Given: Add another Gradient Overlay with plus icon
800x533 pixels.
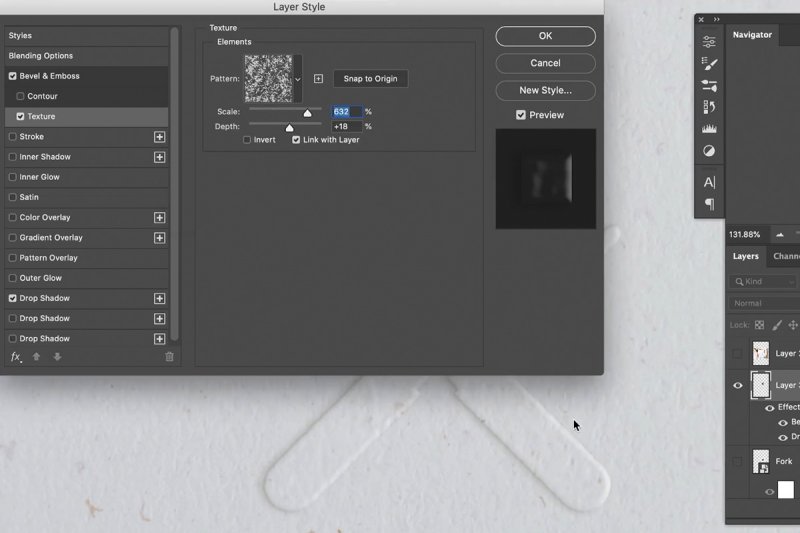Looking at the screenshot, I should tap(159, 238).
